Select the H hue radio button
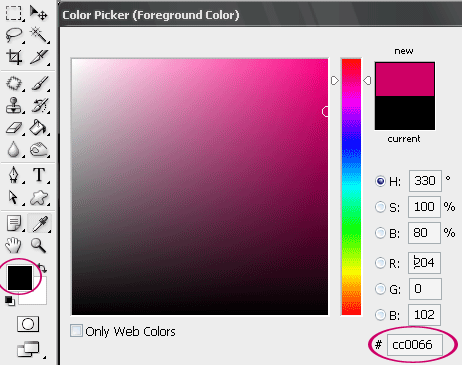Image resolution: width=462 pixels, height=365 pixels. click(380, 181)
